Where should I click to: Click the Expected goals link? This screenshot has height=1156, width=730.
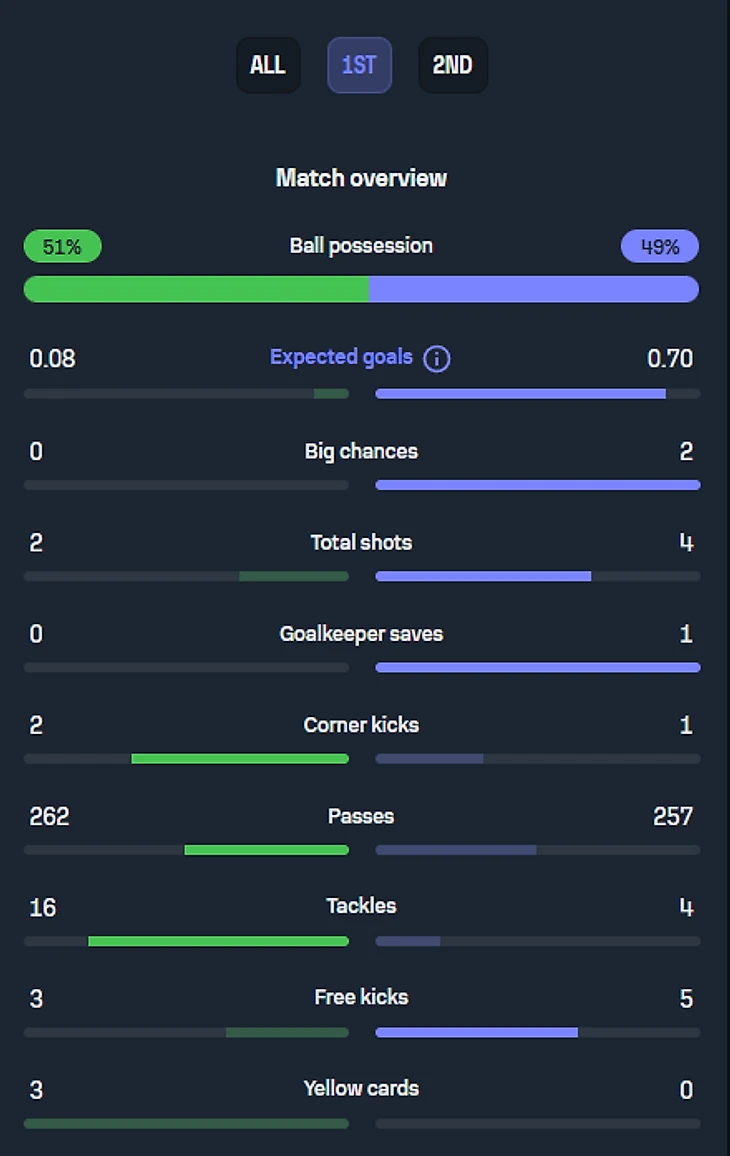pos(341,357)
